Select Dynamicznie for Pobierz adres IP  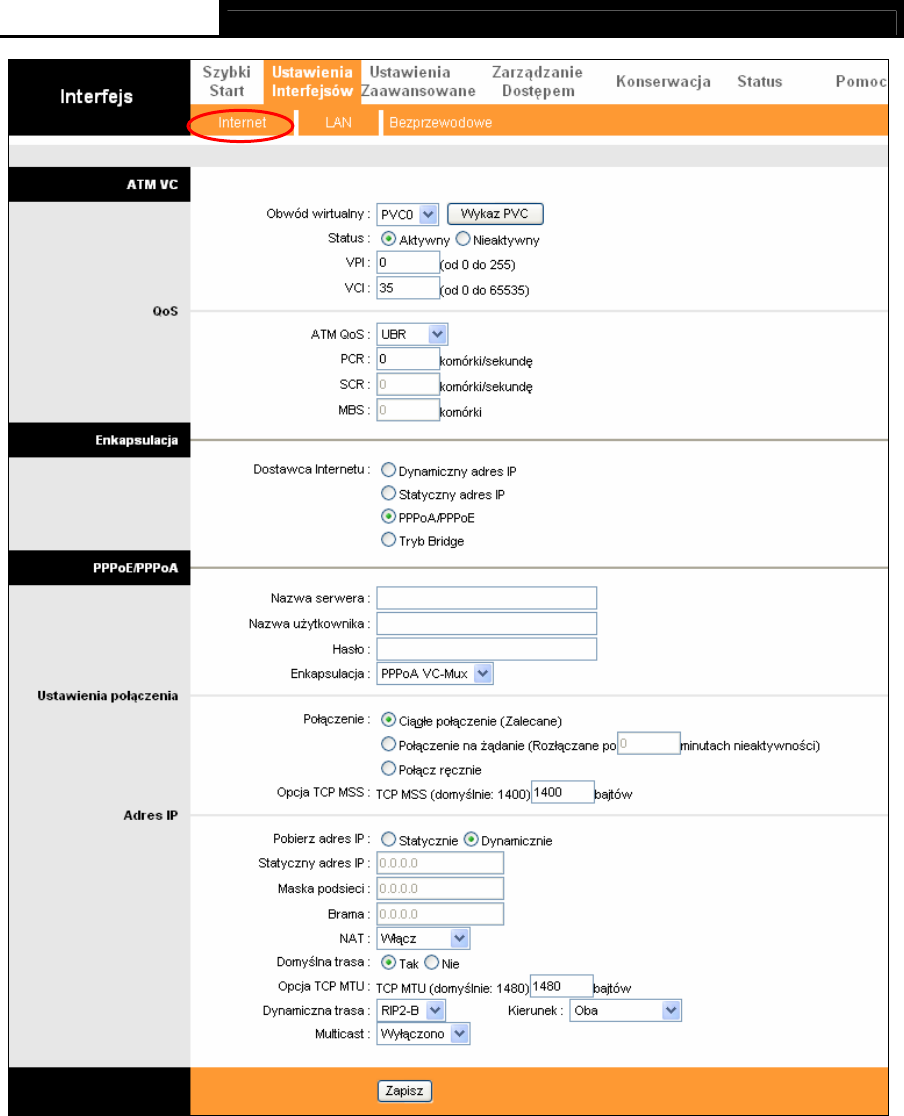[471, 839]
